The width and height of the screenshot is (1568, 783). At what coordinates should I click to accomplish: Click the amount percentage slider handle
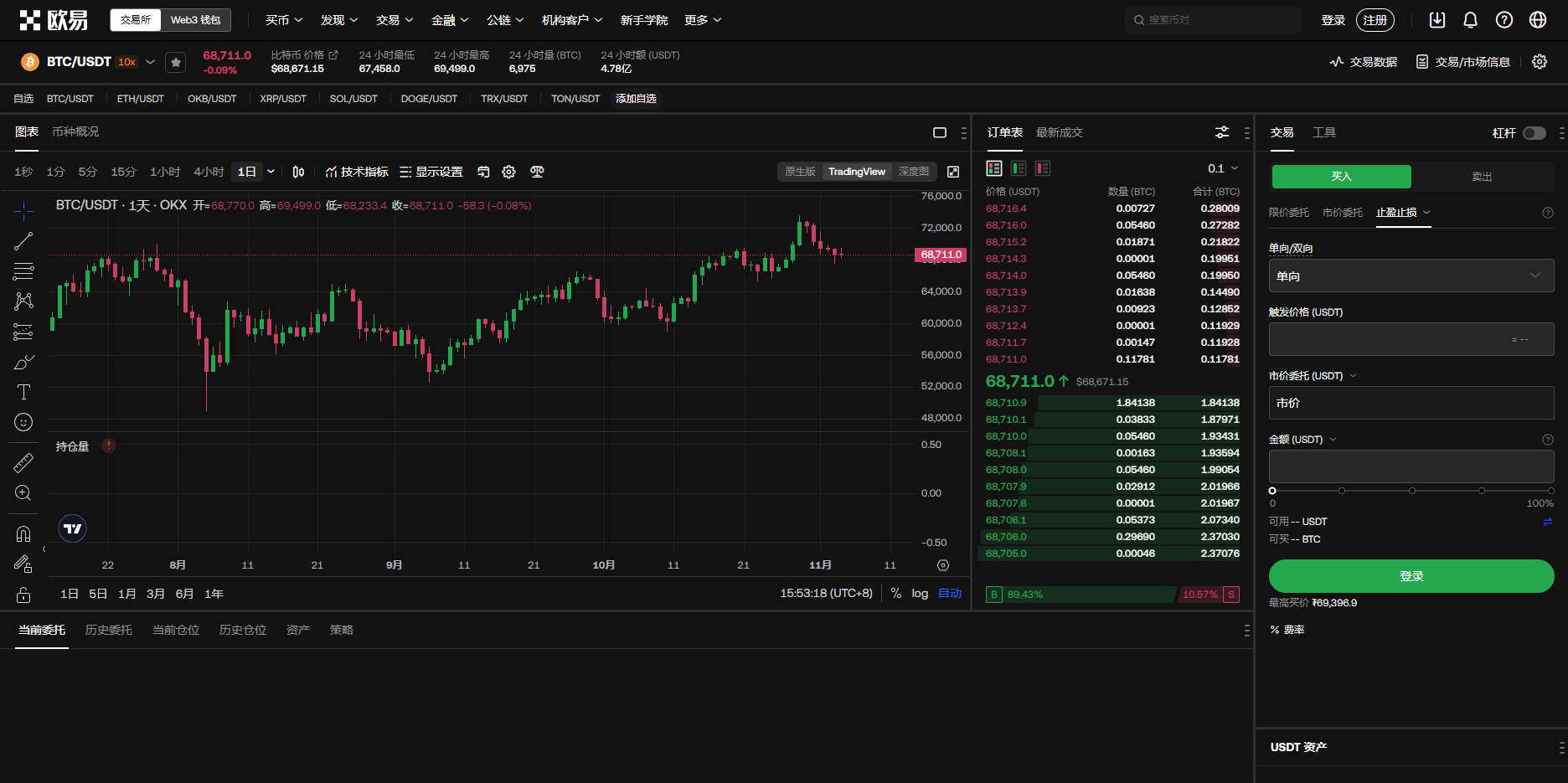coord(1272,491)
